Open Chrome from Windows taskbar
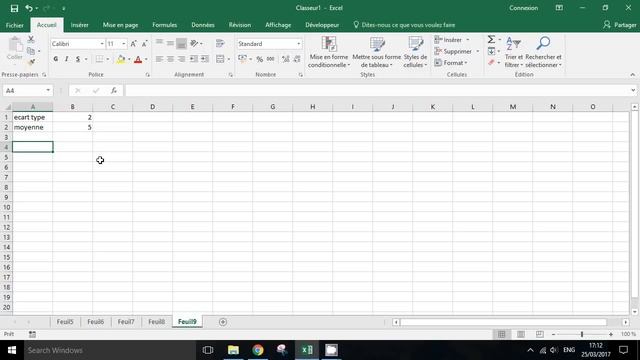The width and height of the screenshot is (640, 360). 258,350
